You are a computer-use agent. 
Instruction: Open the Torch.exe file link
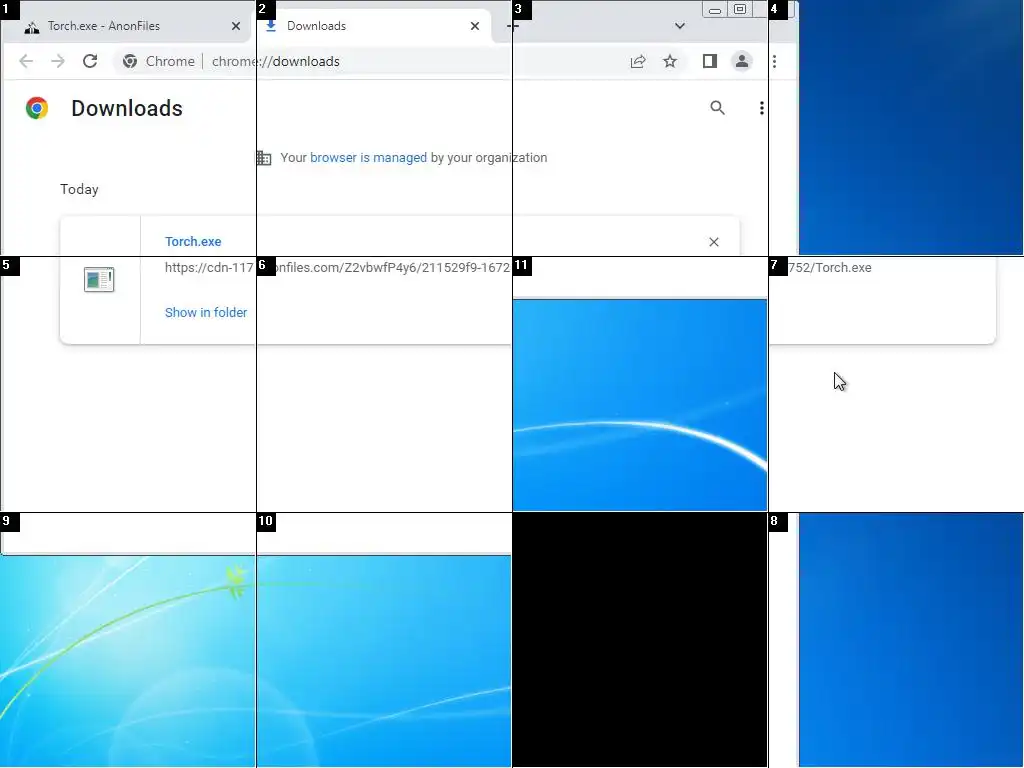[x=193, y=242]
